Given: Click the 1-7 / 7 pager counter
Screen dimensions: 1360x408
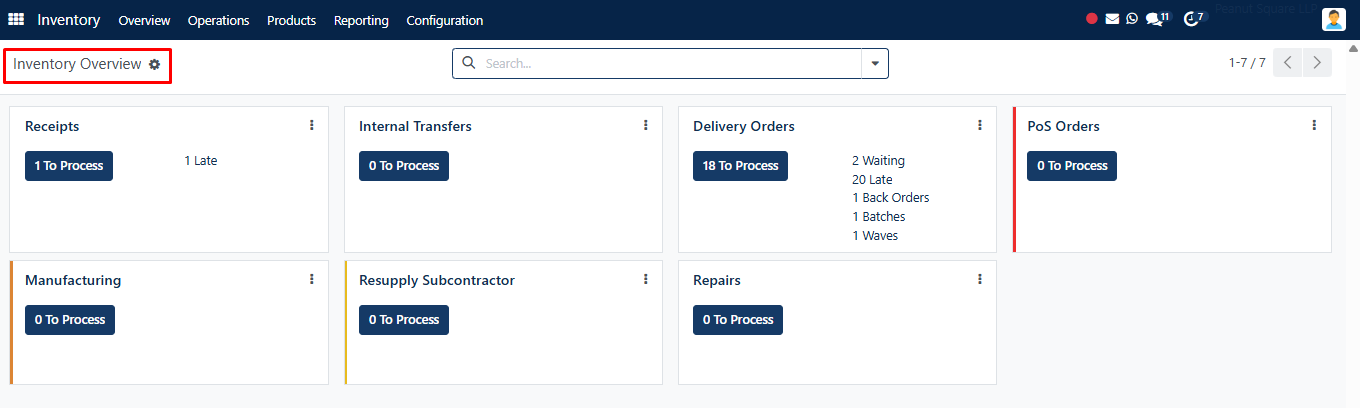Looking at the screenshot, I should point(1247,63).
